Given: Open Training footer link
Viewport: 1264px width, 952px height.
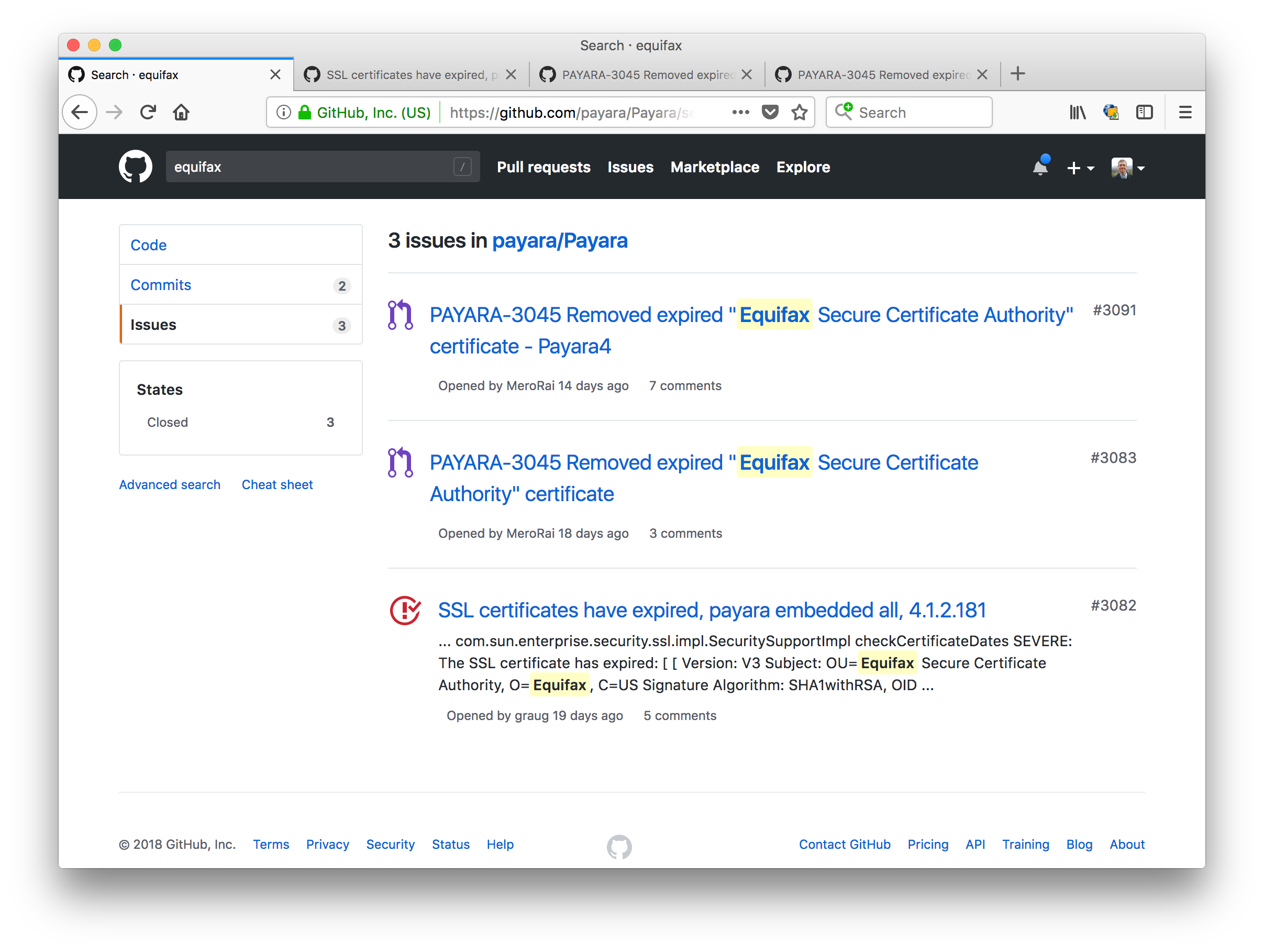Looking at the screenshot, I should click(1026, 845).
